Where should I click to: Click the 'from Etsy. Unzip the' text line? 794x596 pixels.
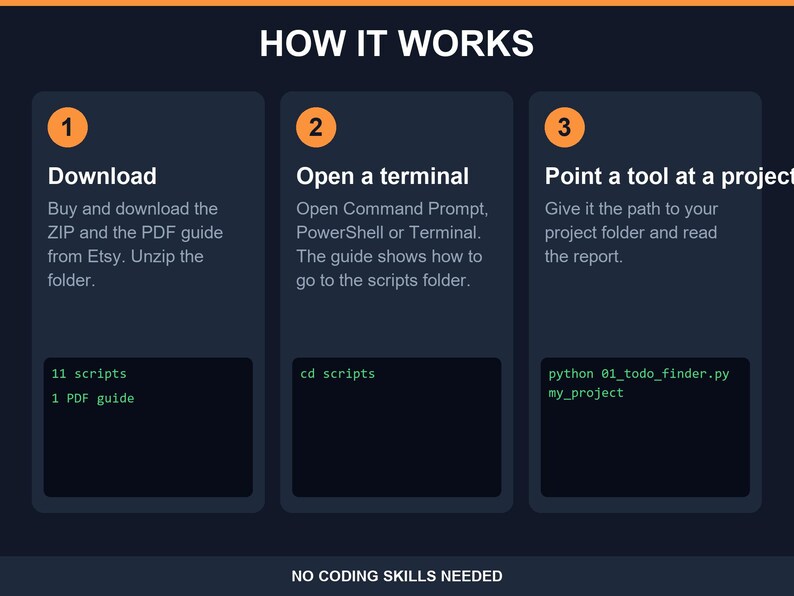(x=126, y=256)
